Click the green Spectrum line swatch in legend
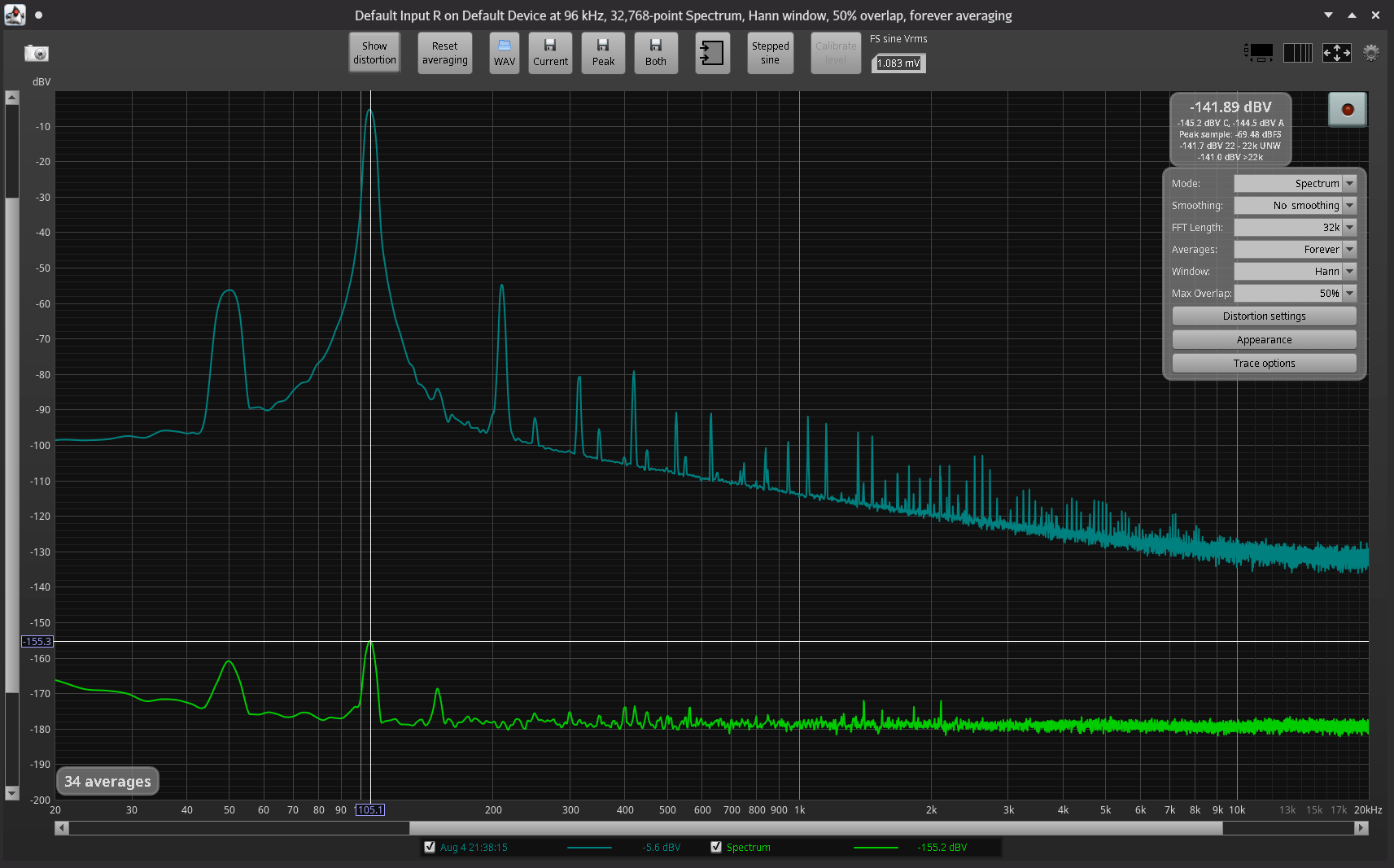The height and width of the screenshot is (868, 1394). tap(876, 848)
